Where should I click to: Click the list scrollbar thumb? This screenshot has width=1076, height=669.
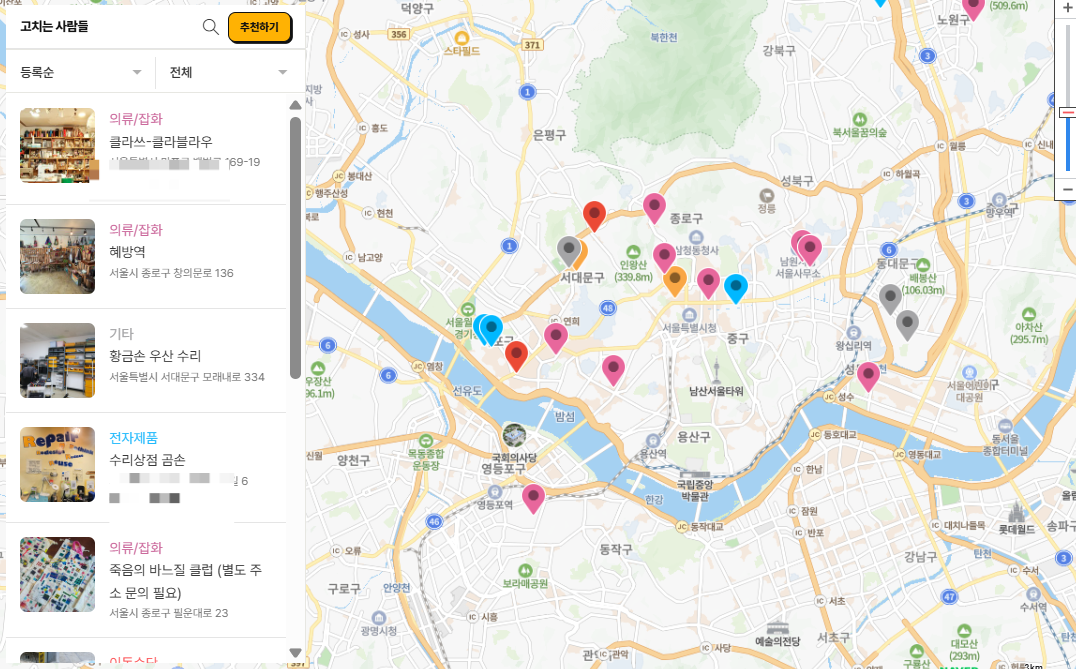point(295,248)
